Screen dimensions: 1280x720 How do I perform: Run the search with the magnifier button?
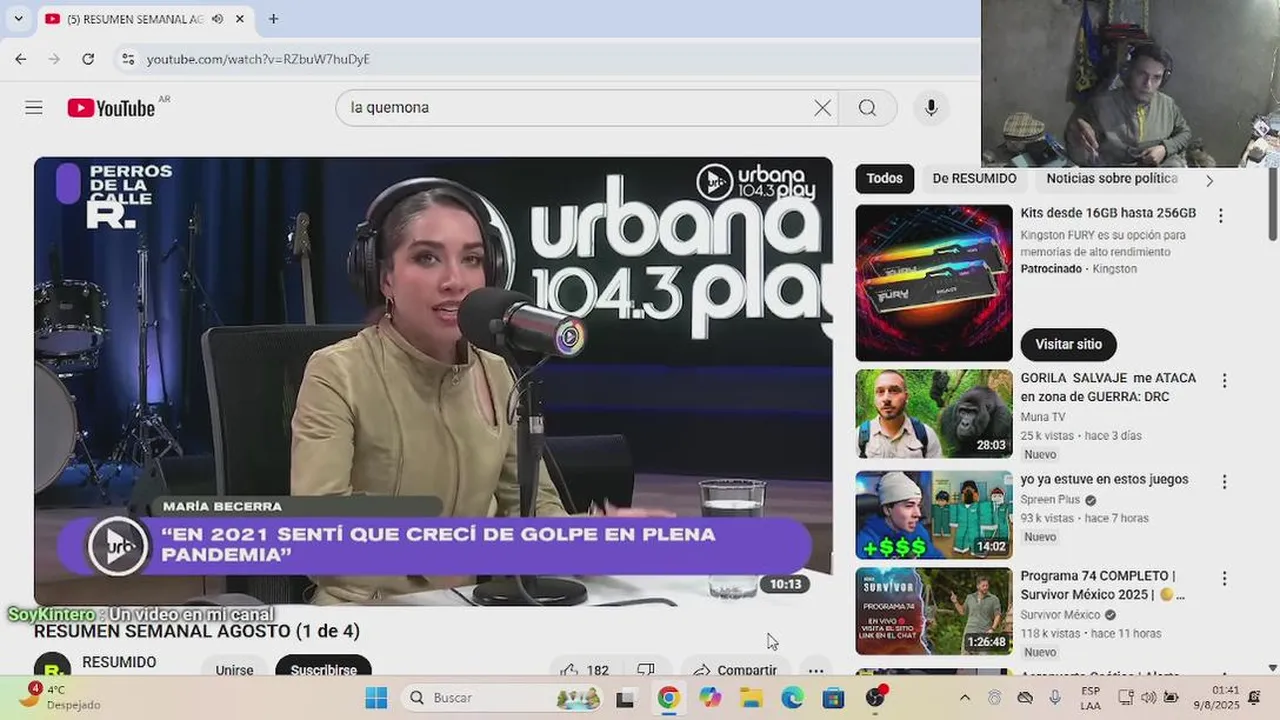click(x=867, y=108)
